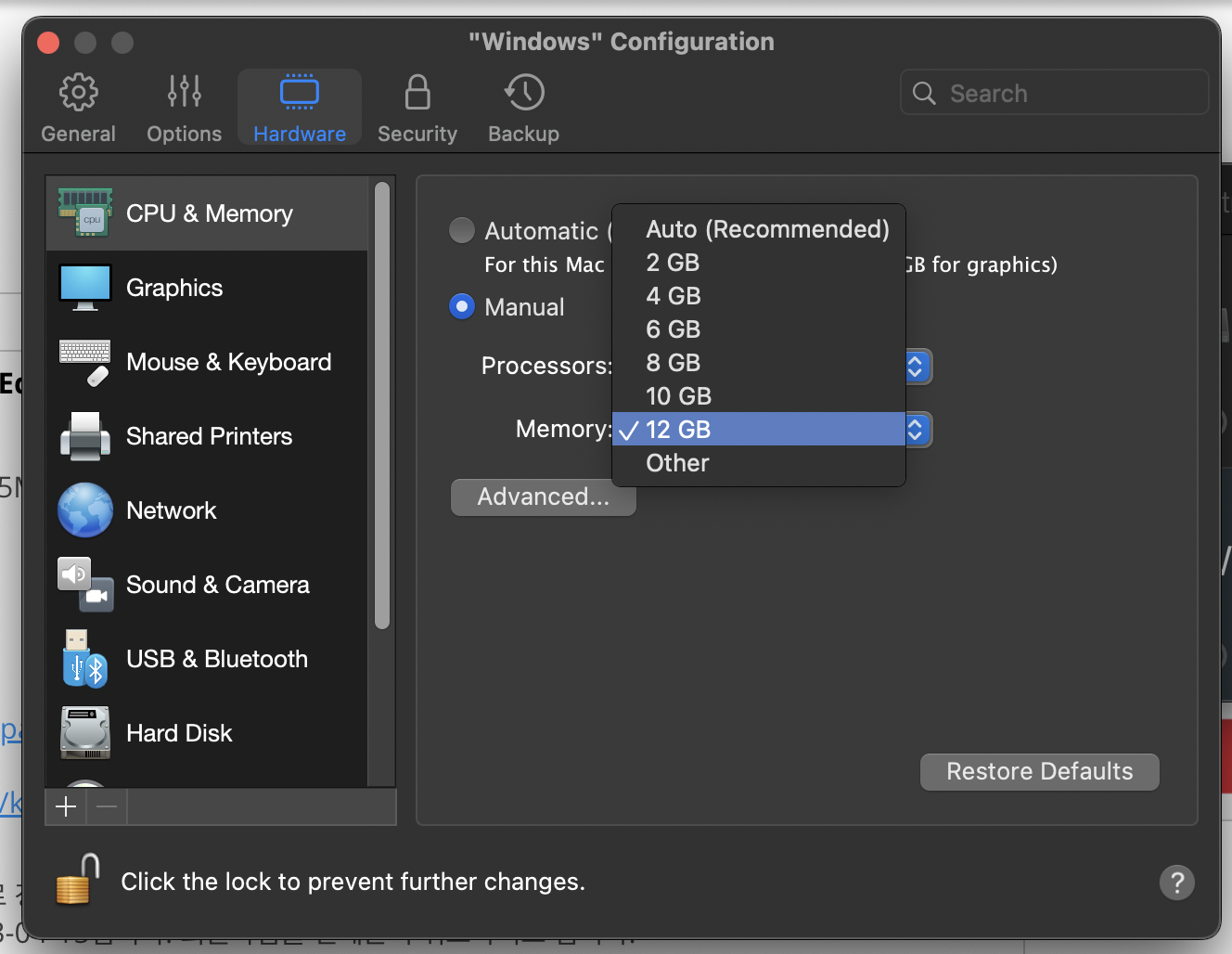Remove device with the minus button
The width and height of the screenshot is (1232, 954).
pos(107,807)
